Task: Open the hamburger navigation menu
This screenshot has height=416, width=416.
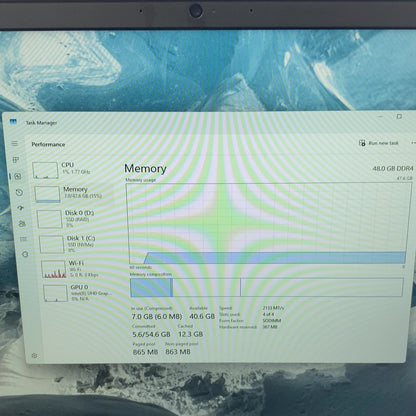Action: pos(14,143)
